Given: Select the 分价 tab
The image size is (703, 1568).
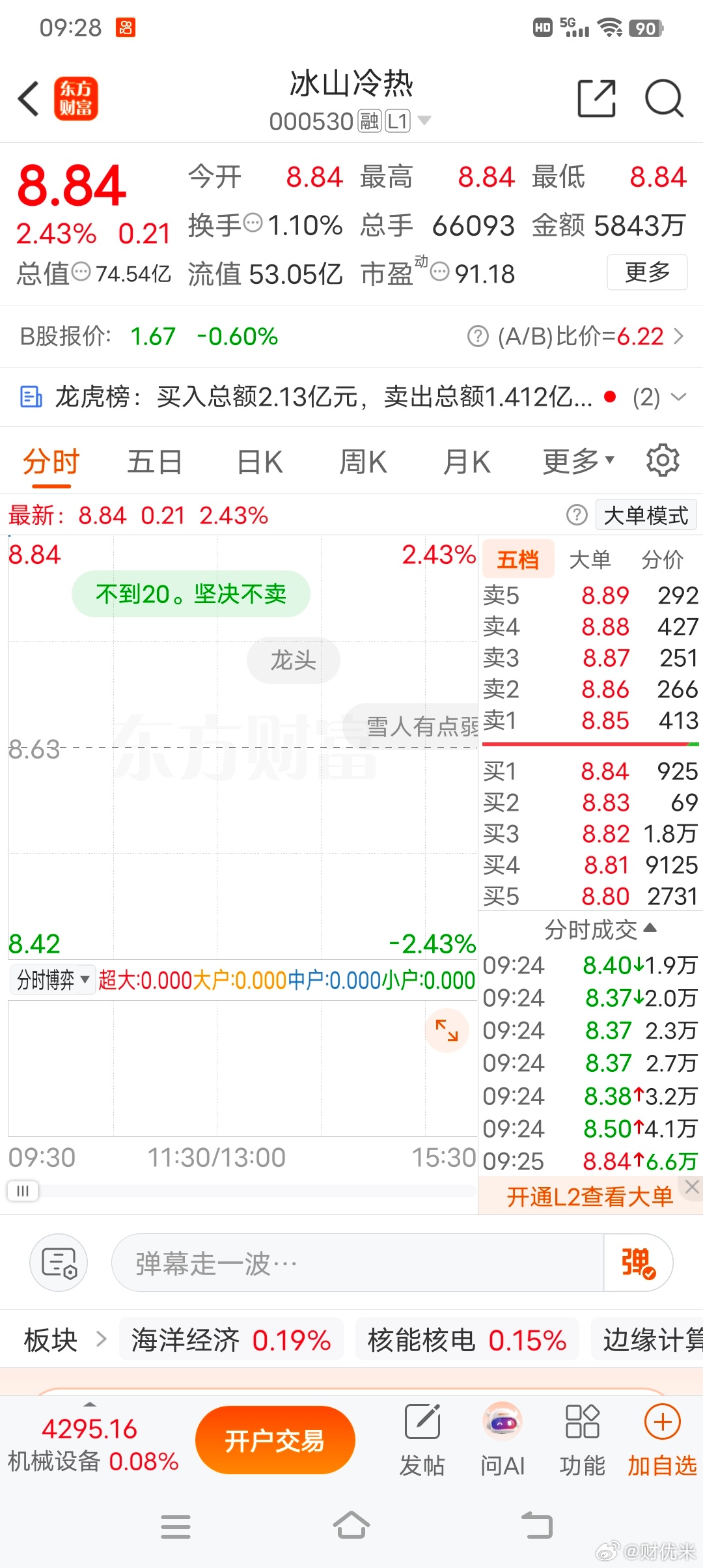Looking at the screenshot, I should pyautogui.click(x=662, y=559).
